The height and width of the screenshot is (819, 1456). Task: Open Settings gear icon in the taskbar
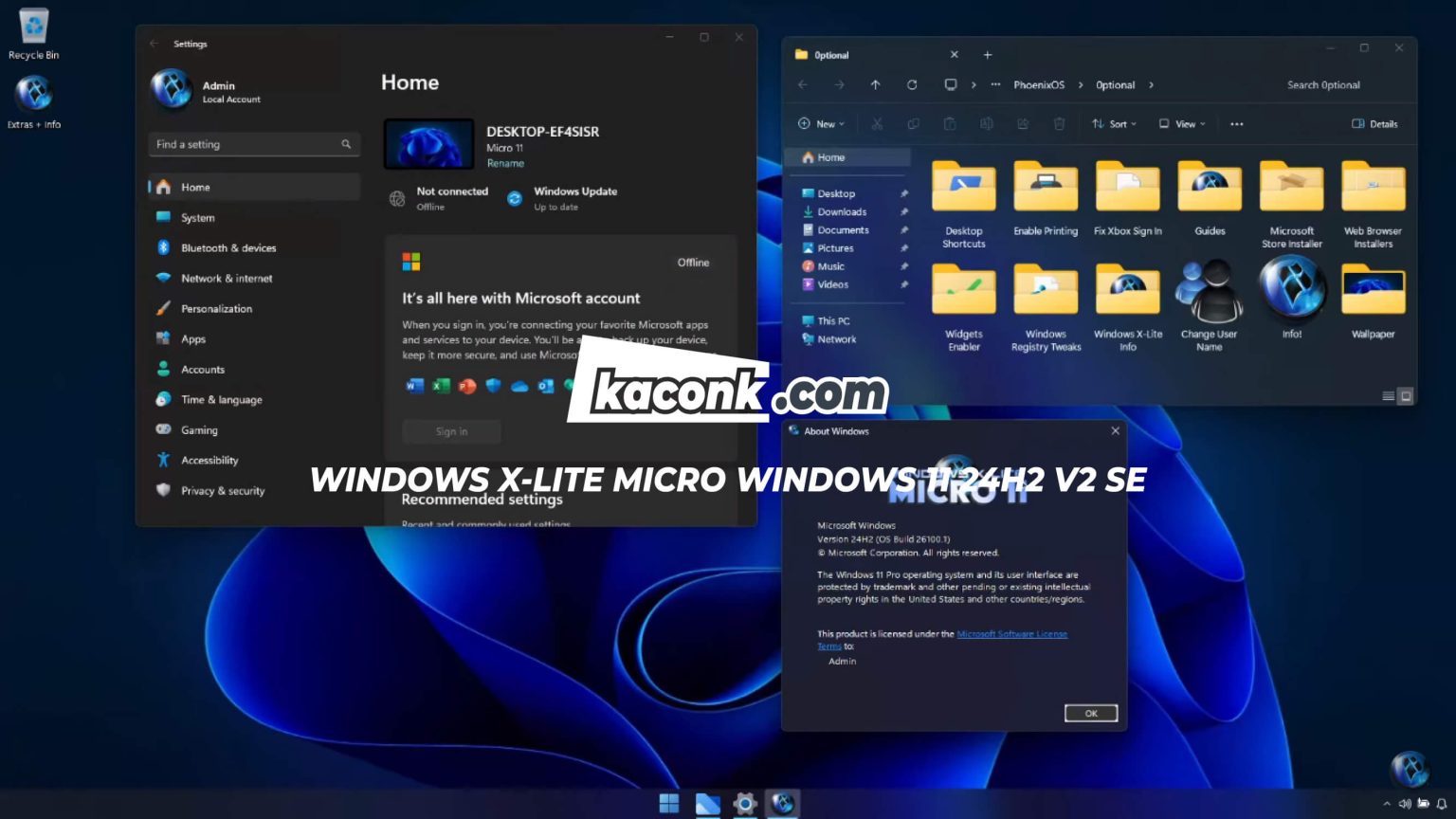745,803
